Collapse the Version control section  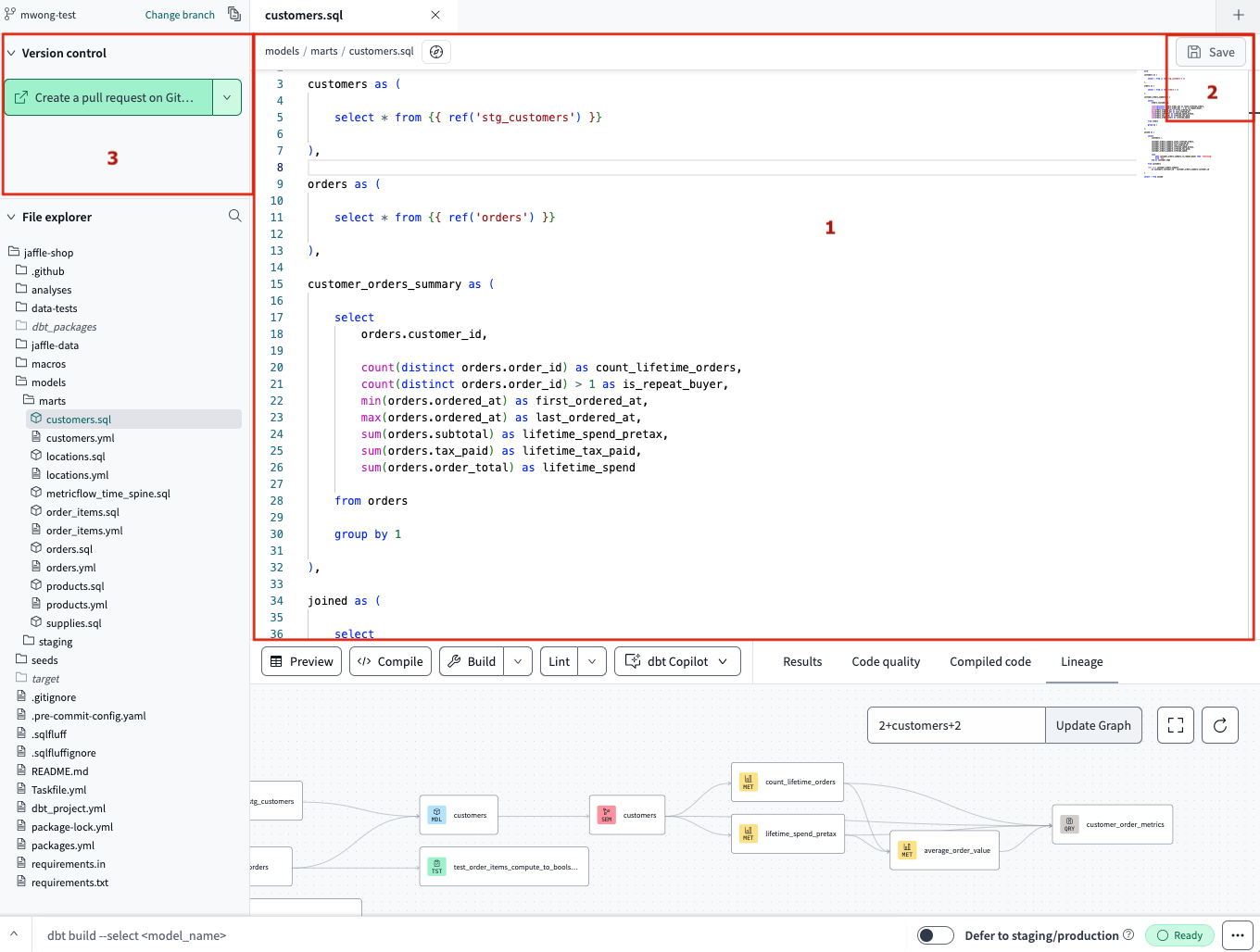(x=11, y=54)
